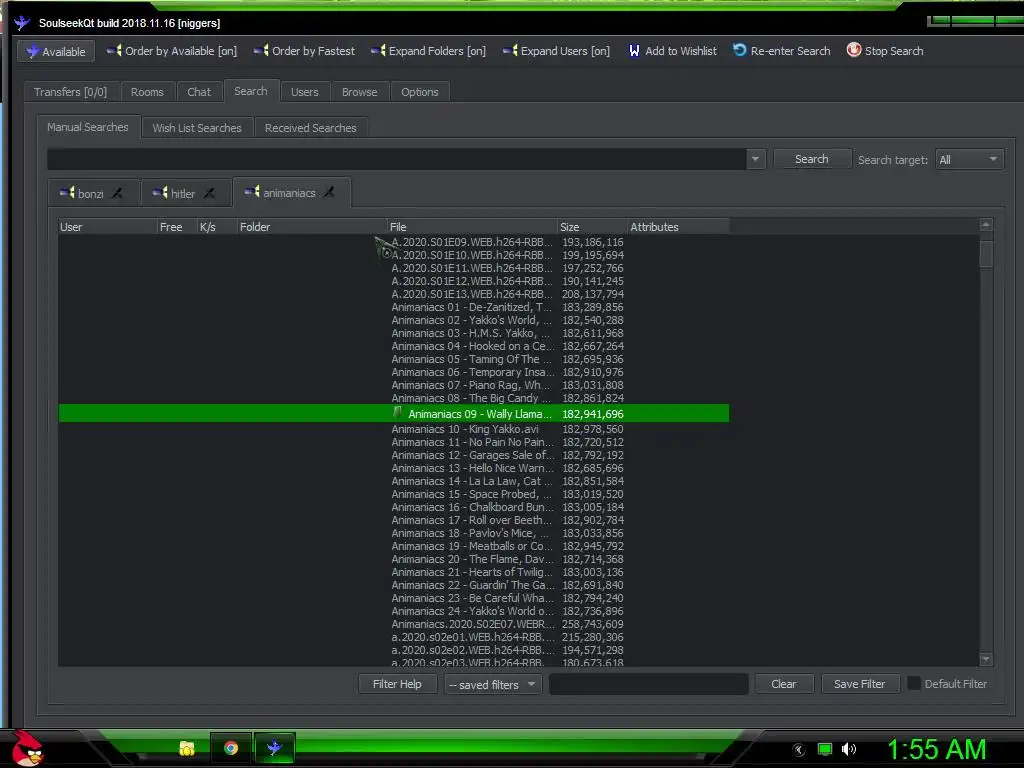Add current search to Wishlist
Screen dimensions: 1024x768
point(673,51)
